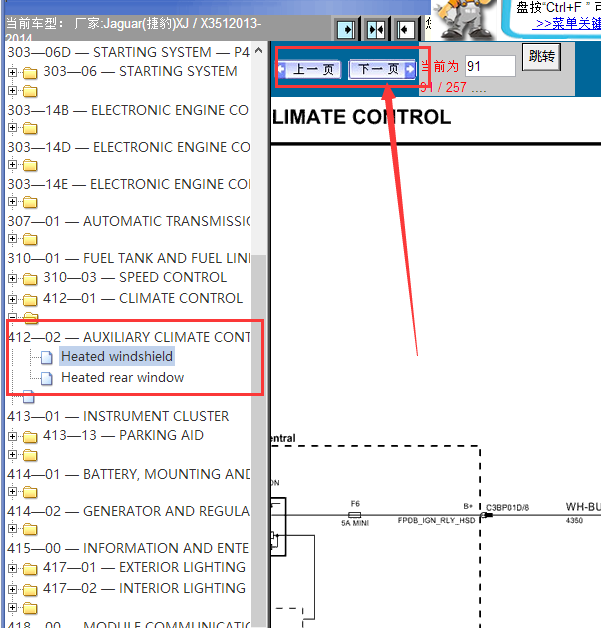Screen dimensions: 601x628
Task: Go to previous page with 上一页 button
Action: [309, 70]
